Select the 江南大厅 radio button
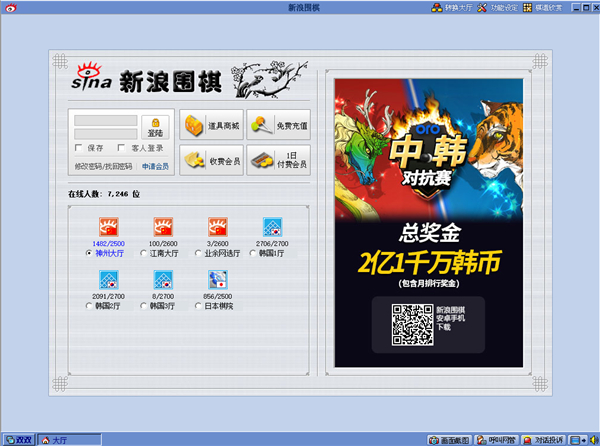600x446 pixels. pos(143,253)
